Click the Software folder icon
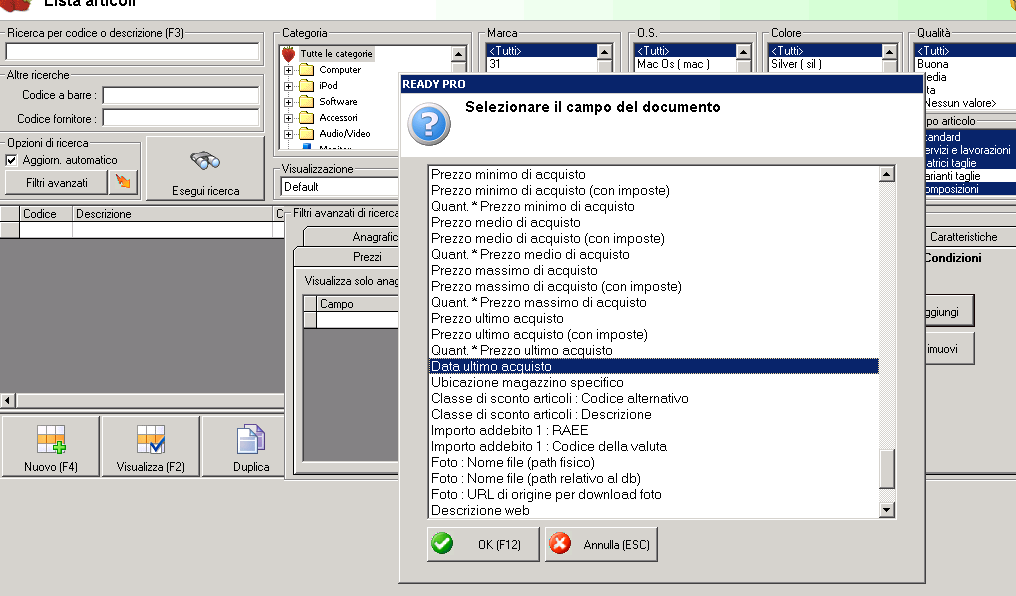This screenshot has height=596, width=1016. [306, 102]
